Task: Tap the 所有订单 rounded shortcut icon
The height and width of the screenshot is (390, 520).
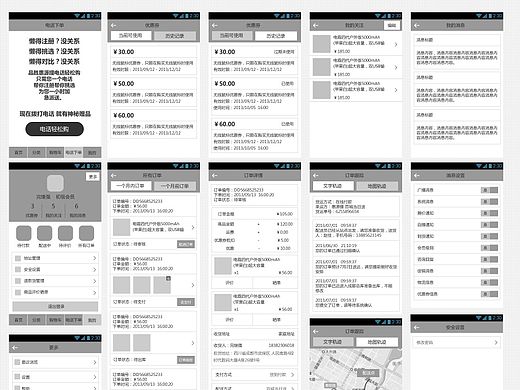Action: click(86, 233)
